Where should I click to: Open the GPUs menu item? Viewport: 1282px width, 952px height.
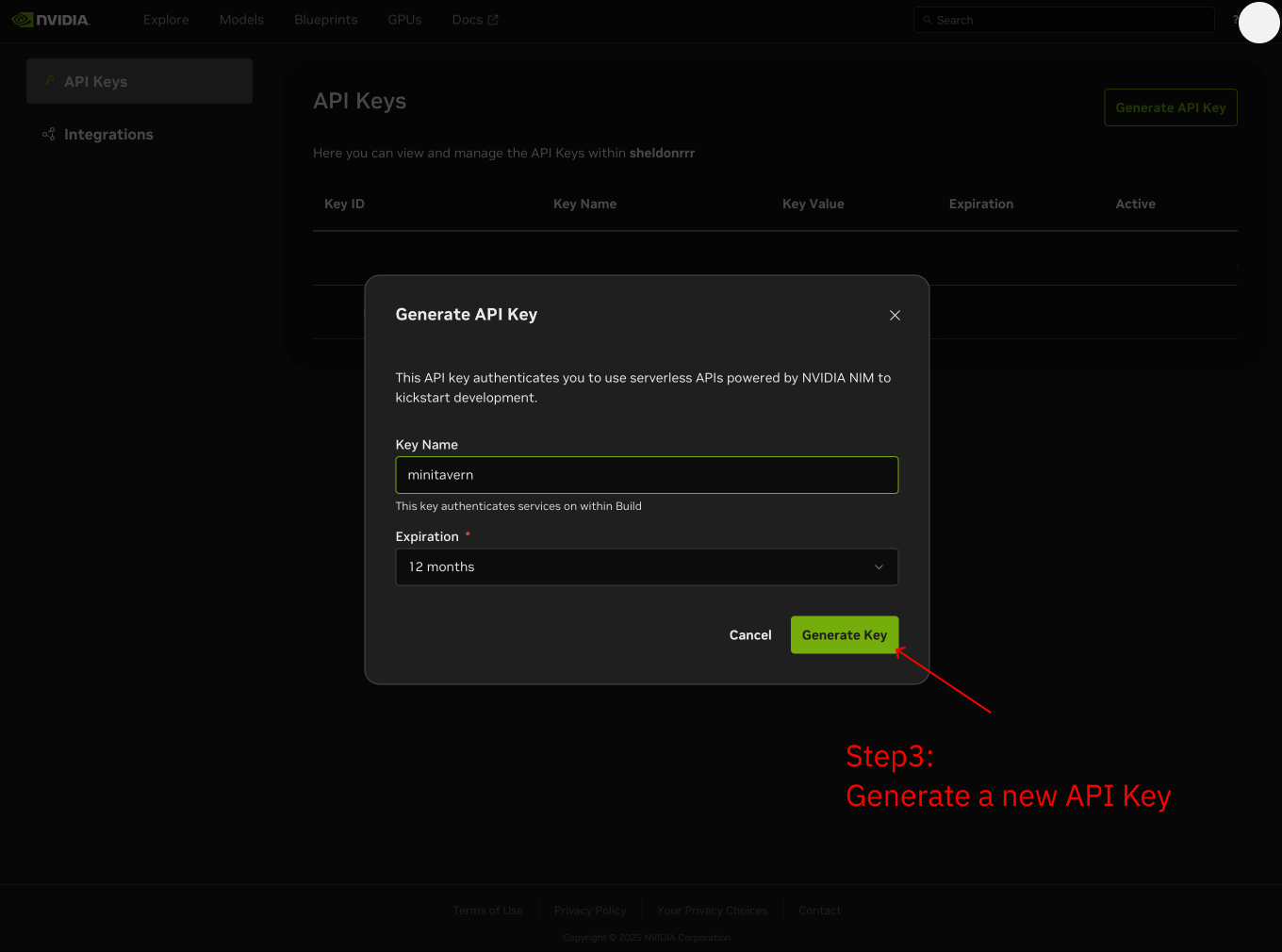coord(404,20)
